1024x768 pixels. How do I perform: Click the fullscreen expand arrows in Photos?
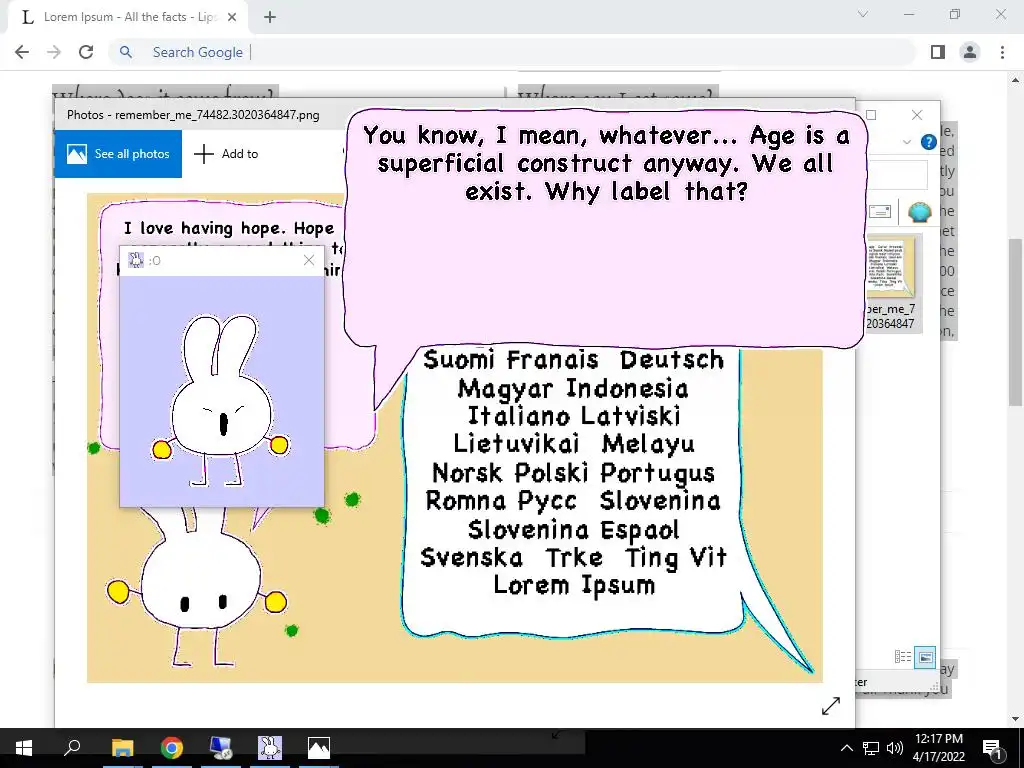831,706
